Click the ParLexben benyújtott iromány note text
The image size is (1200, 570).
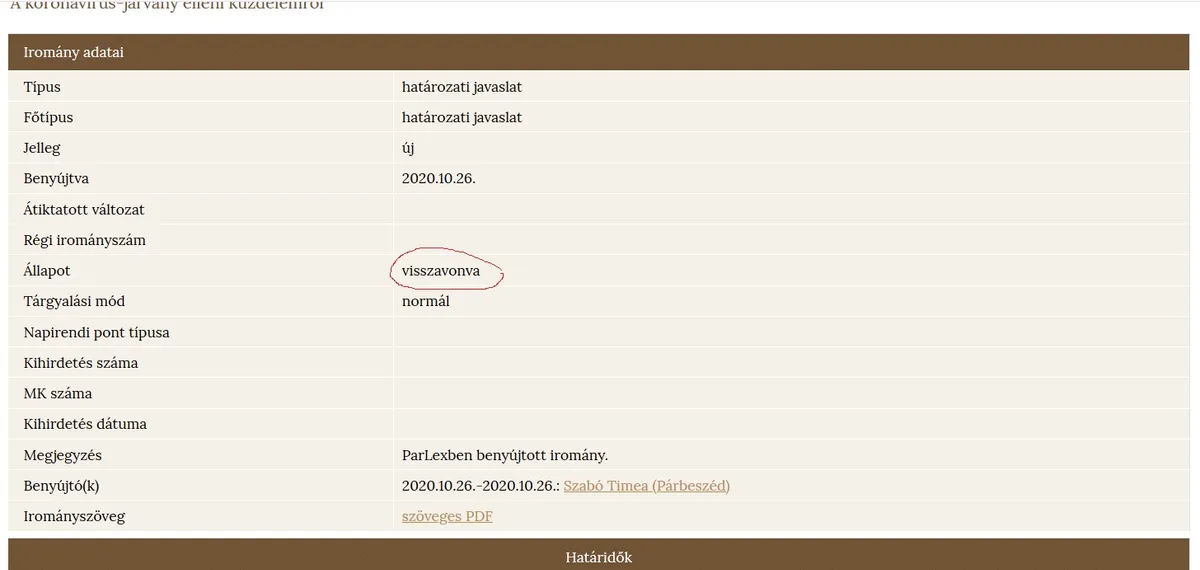click(504, 456)
